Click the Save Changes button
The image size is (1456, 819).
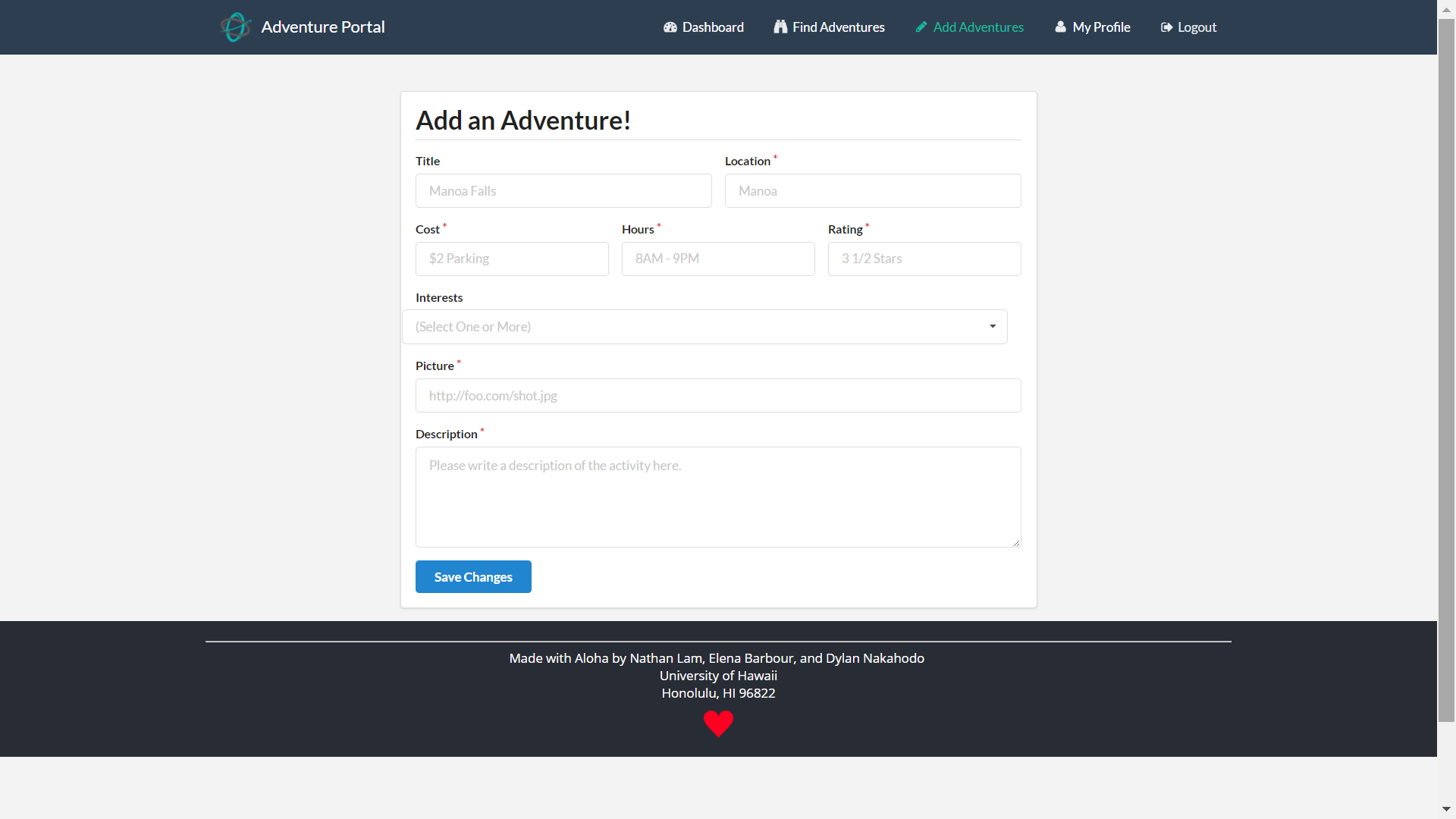point(473,576)
